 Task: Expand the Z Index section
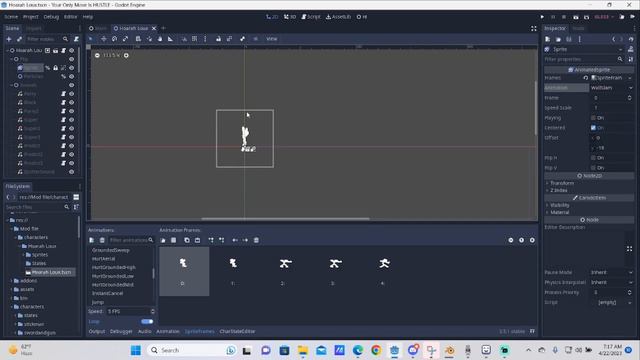[558, 190]
